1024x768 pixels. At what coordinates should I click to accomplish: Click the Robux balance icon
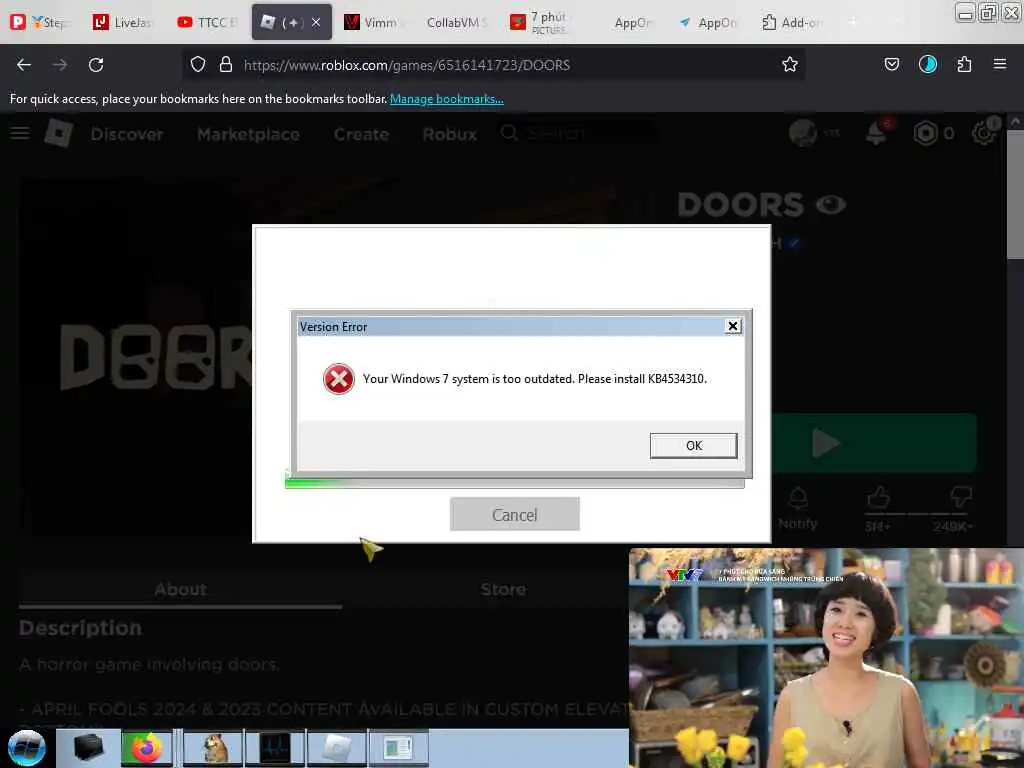(925, 133)
